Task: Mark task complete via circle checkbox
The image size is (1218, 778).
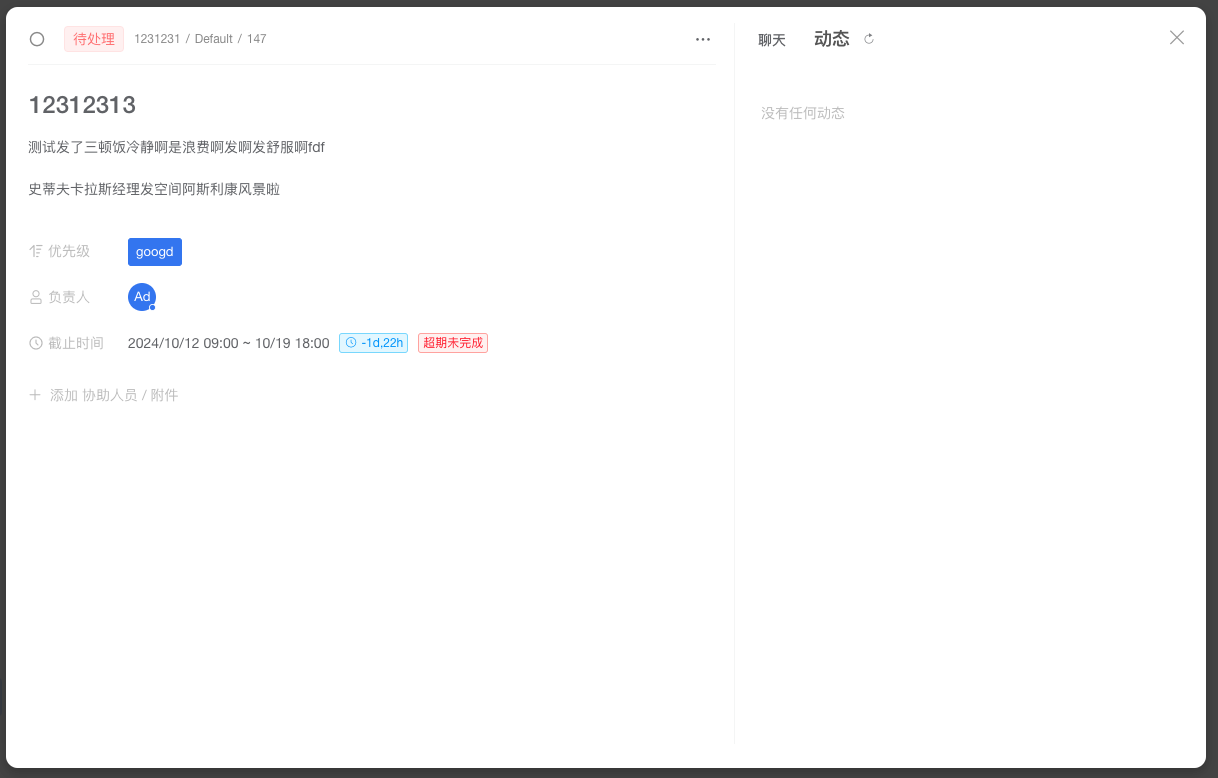Action: [x=37, y=39]
